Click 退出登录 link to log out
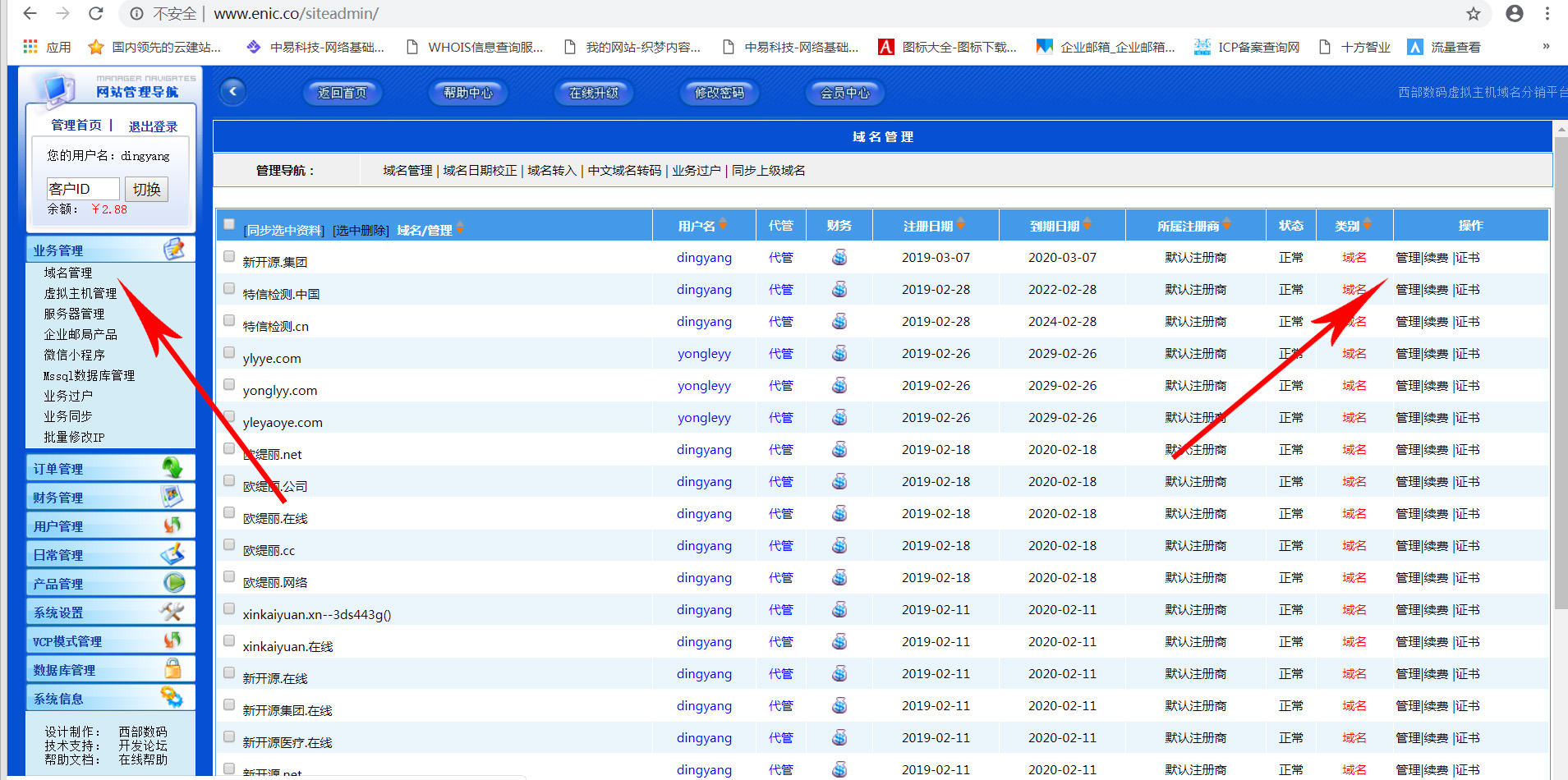This screenshot has width=1568, height=780. [153, 126]
